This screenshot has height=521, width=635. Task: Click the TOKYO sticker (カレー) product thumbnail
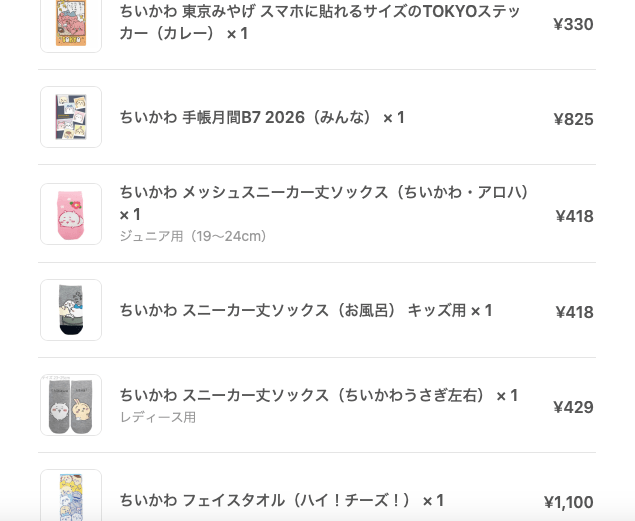71,24
